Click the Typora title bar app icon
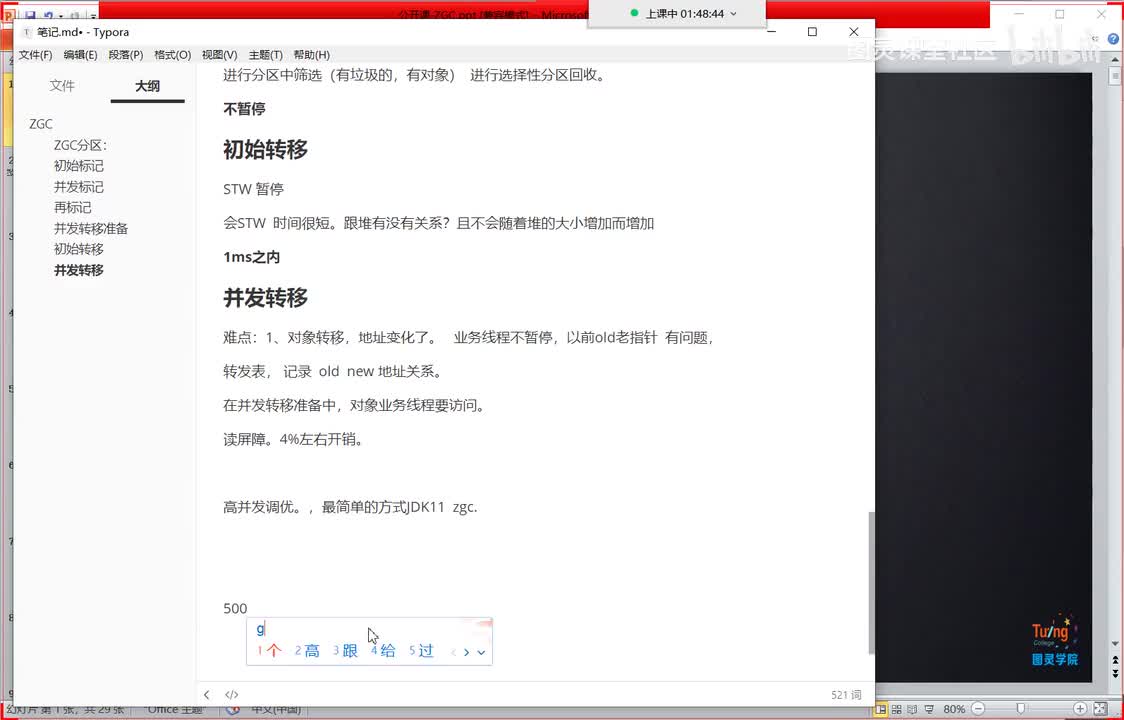Image resolution: width=1124 pixels, height=720 pixels. [27, 32]
